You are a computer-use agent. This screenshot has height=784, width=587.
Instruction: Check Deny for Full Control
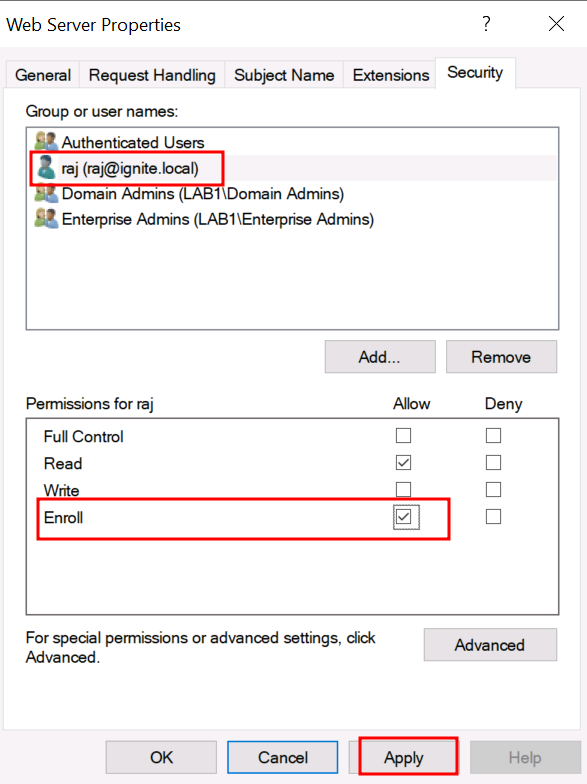click(x=494, y=436)
